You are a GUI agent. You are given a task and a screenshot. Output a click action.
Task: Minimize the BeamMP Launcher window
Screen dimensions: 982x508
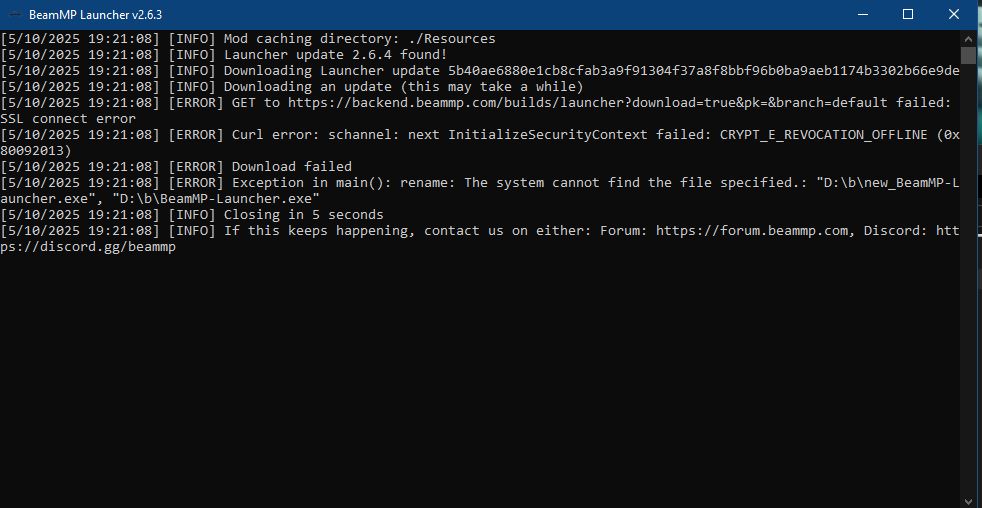862,14
